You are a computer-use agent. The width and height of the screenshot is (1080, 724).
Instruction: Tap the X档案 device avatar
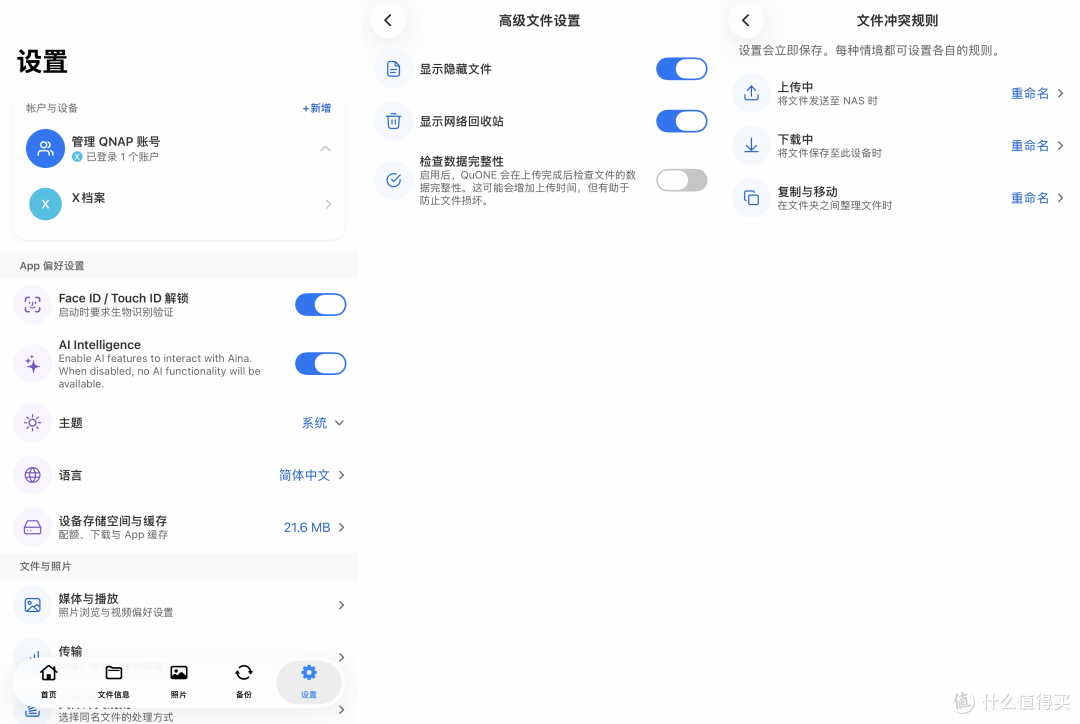pos(45,204)
